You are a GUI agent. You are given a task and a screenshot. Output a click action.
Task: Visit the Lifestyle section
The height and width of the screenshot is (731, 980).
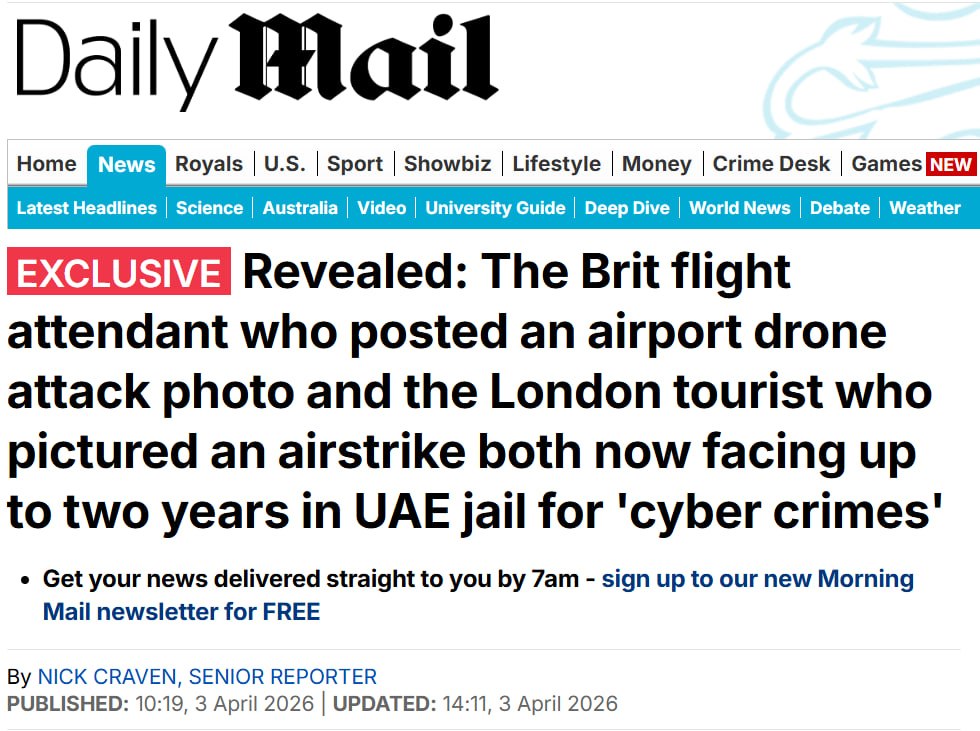[x=557, y=164]
